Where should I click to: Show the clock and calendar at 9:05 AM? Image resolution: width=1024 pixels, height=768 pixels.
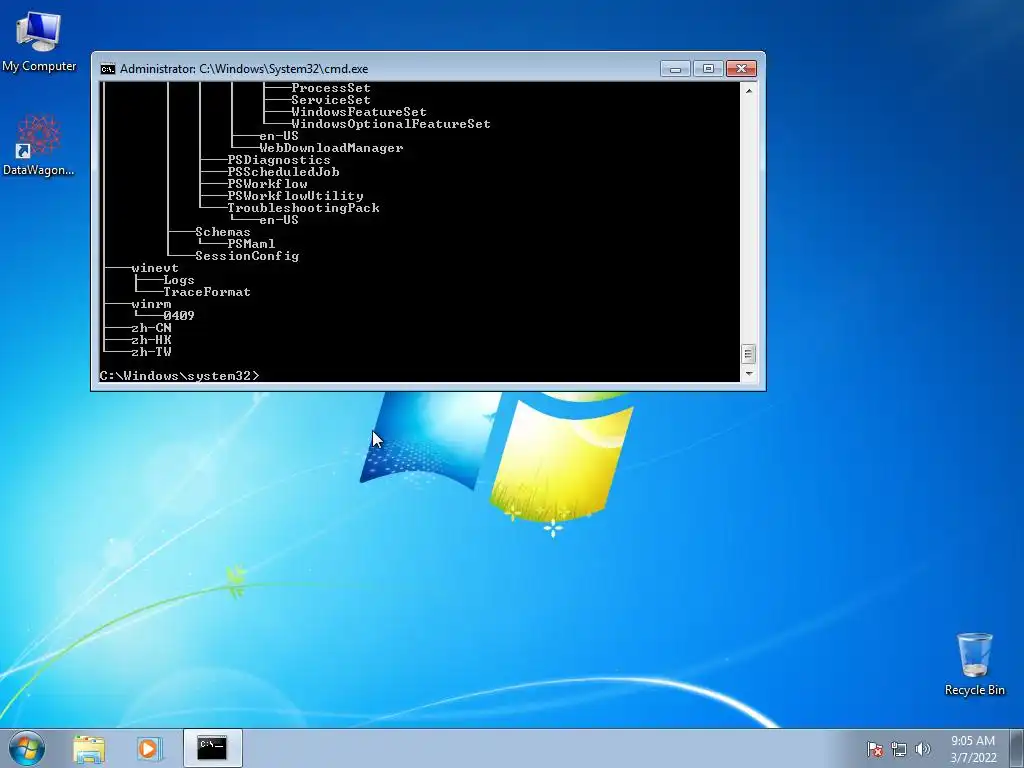point(973,749)
